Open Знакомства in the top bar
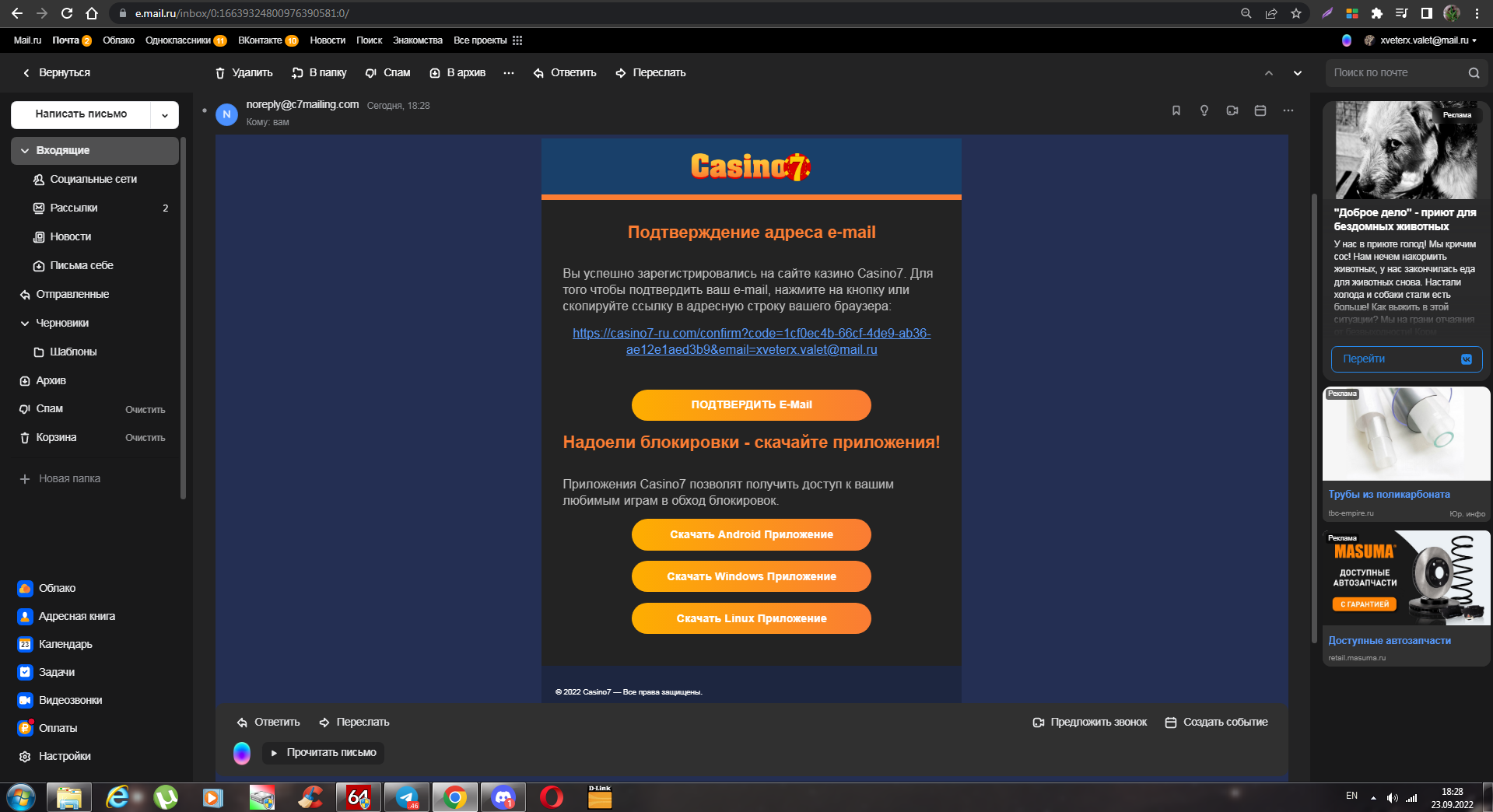This screenshot has width=1493, height=812. [x=418, y=40]
